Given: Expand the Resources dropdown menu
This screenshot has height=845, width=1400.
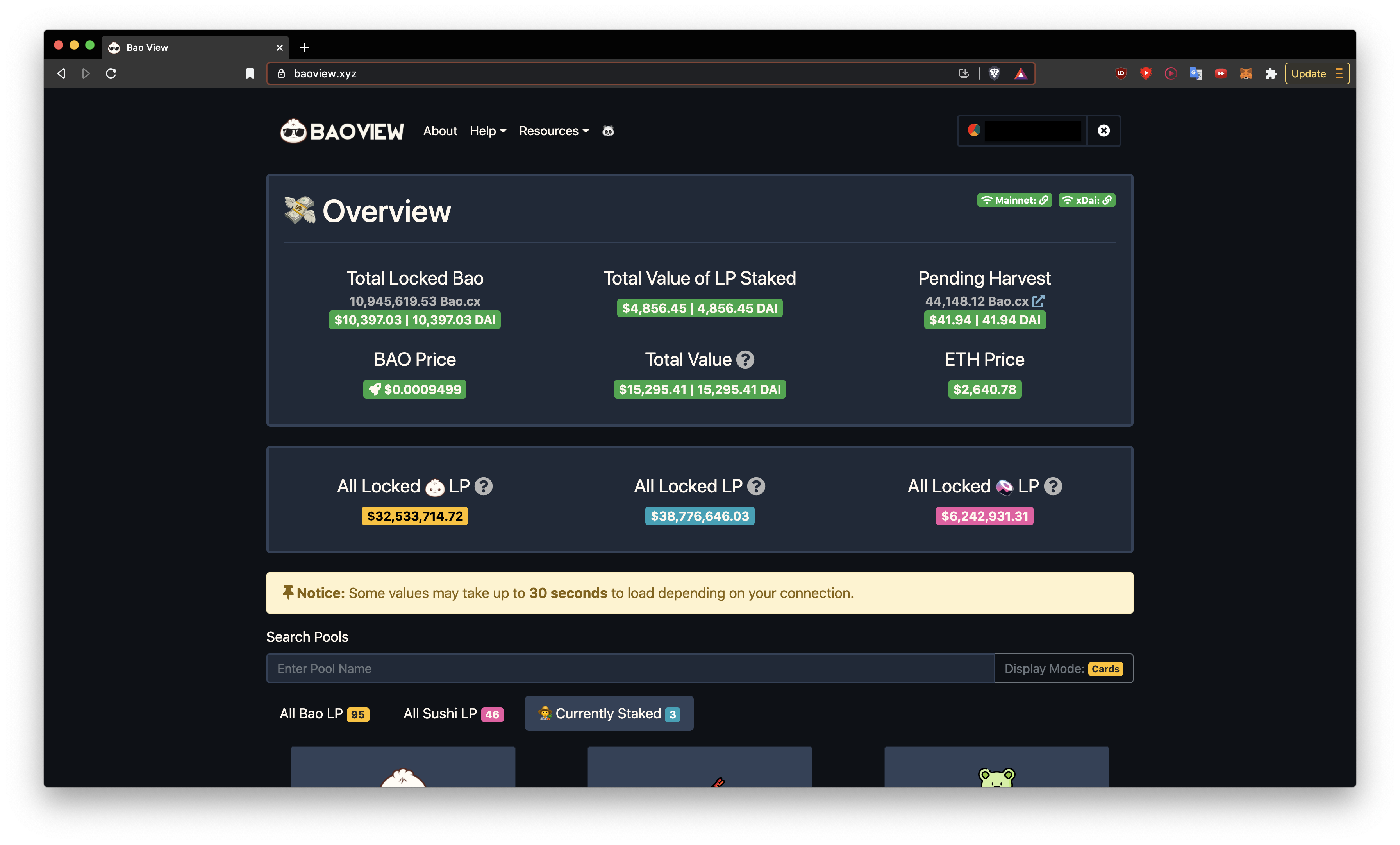Looking at the screenshot, I should click(554, 131).
